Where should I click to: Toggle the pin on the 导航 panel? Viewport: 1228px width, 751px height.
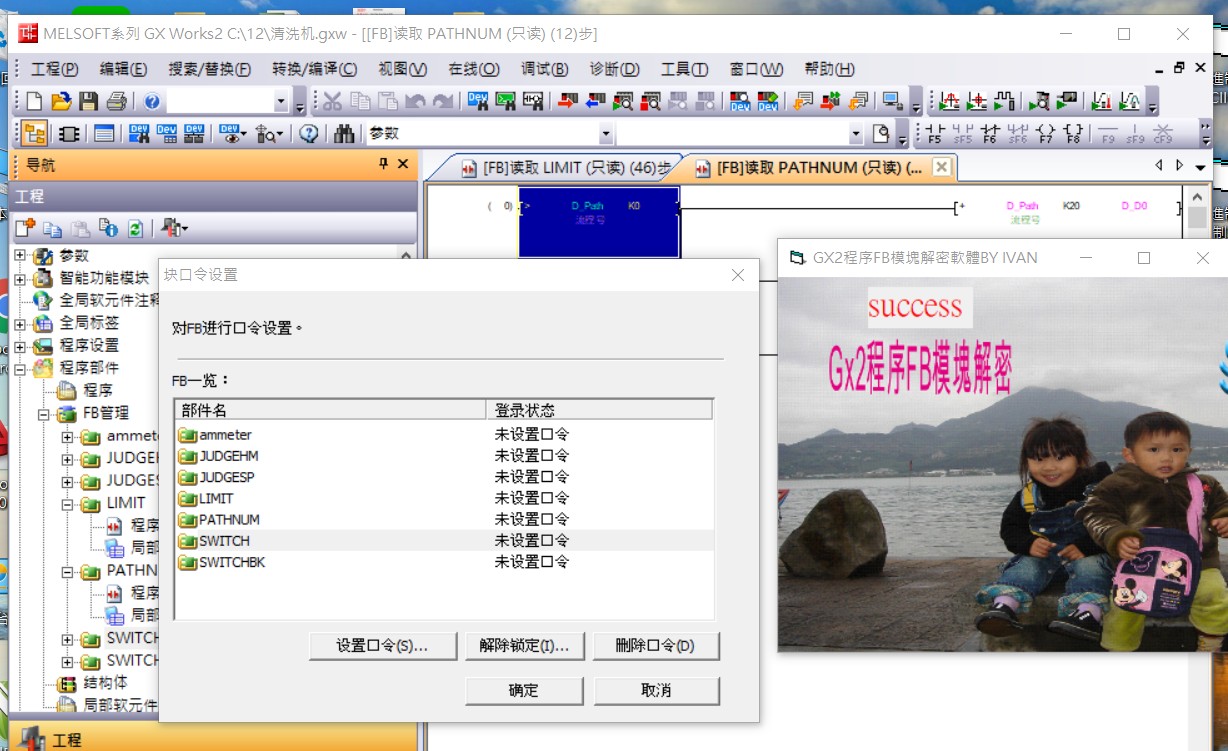point(383,165)
